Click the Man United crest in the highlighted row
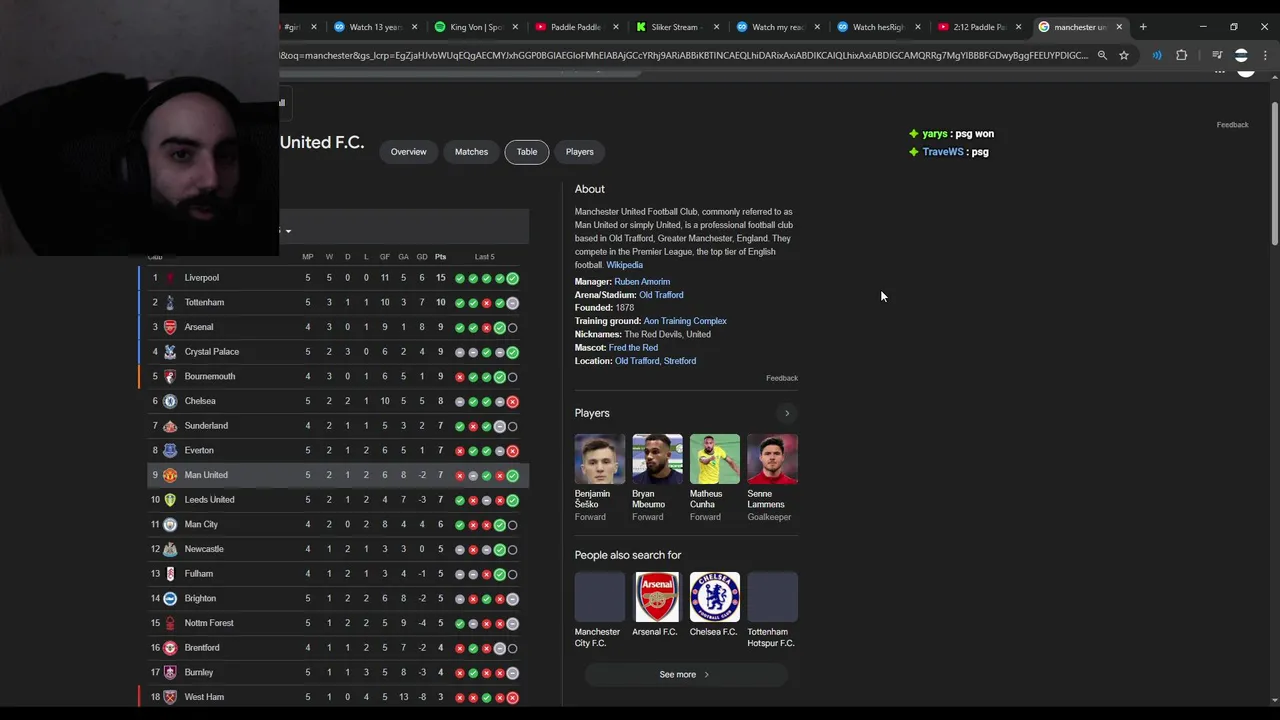 pos(170,475)
